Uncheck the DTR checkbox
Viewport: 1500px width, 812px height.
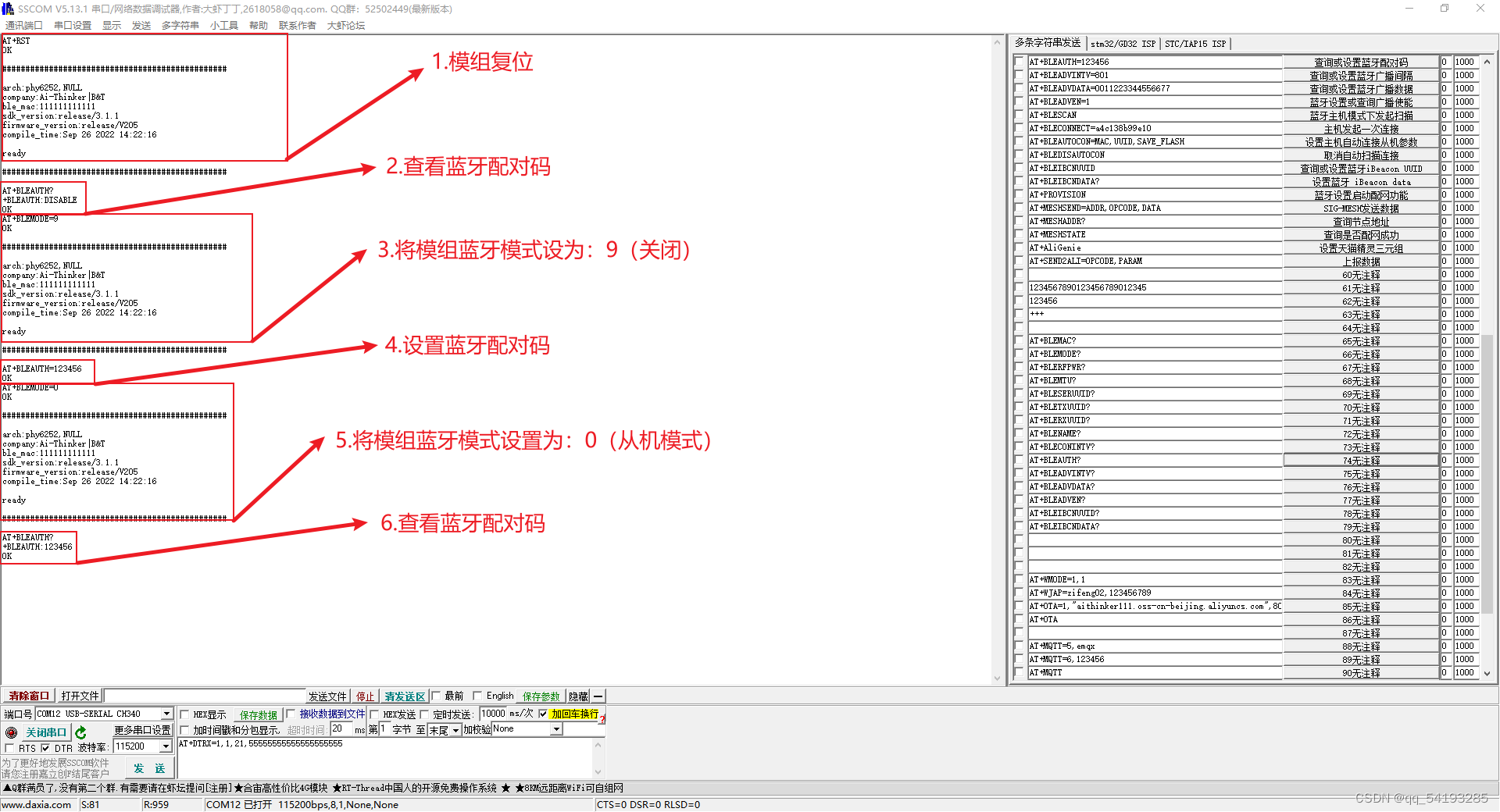point(45,748)
